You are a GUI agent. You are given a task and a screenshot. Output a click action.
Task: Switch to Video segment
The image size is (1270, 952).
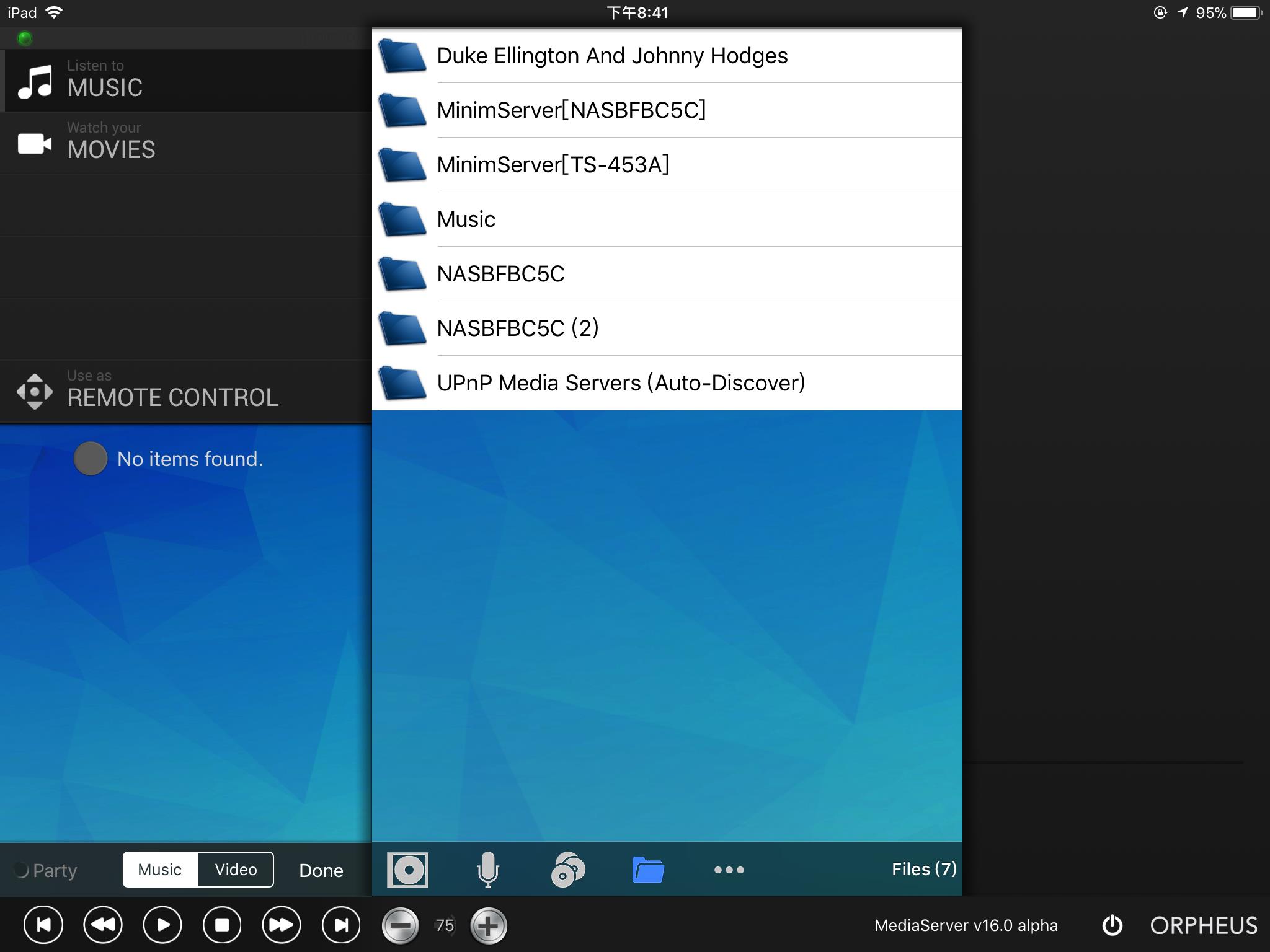(x=236, y=870)
